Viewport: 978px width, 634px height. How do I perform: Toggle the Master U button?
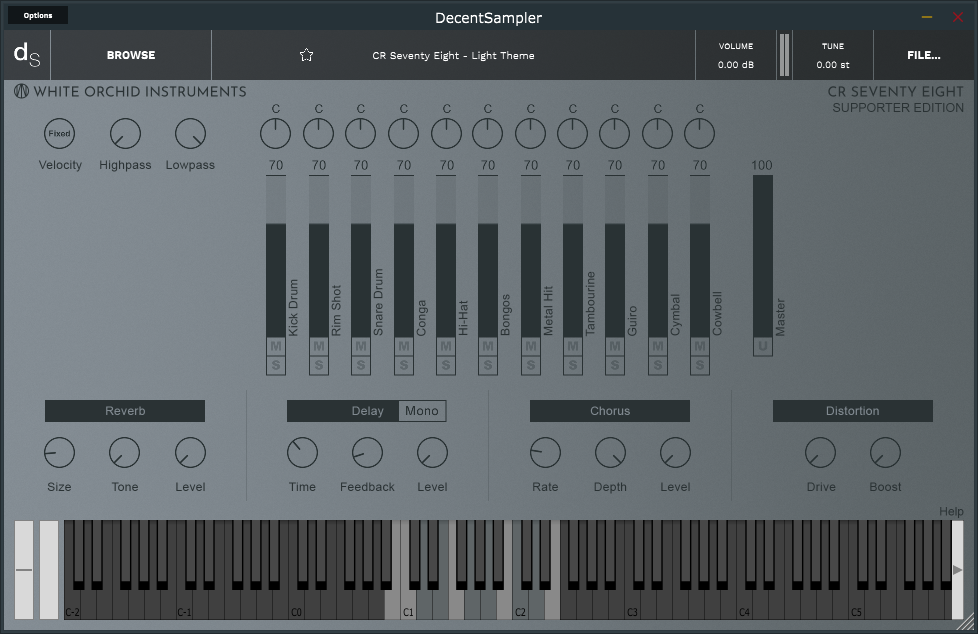[763, 346]
